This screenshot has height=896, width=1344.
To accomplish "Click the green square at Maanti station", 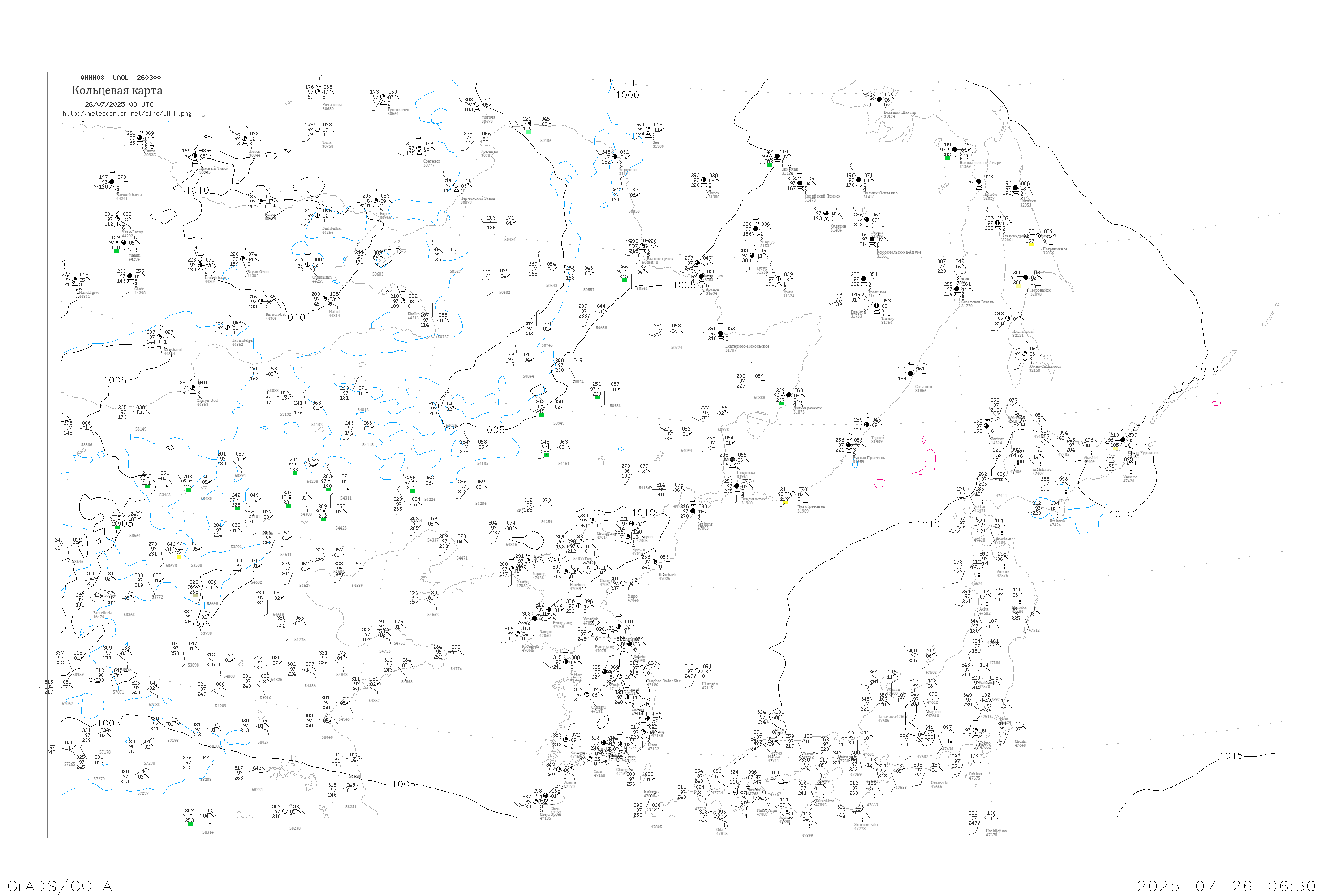I will [116, 250].
